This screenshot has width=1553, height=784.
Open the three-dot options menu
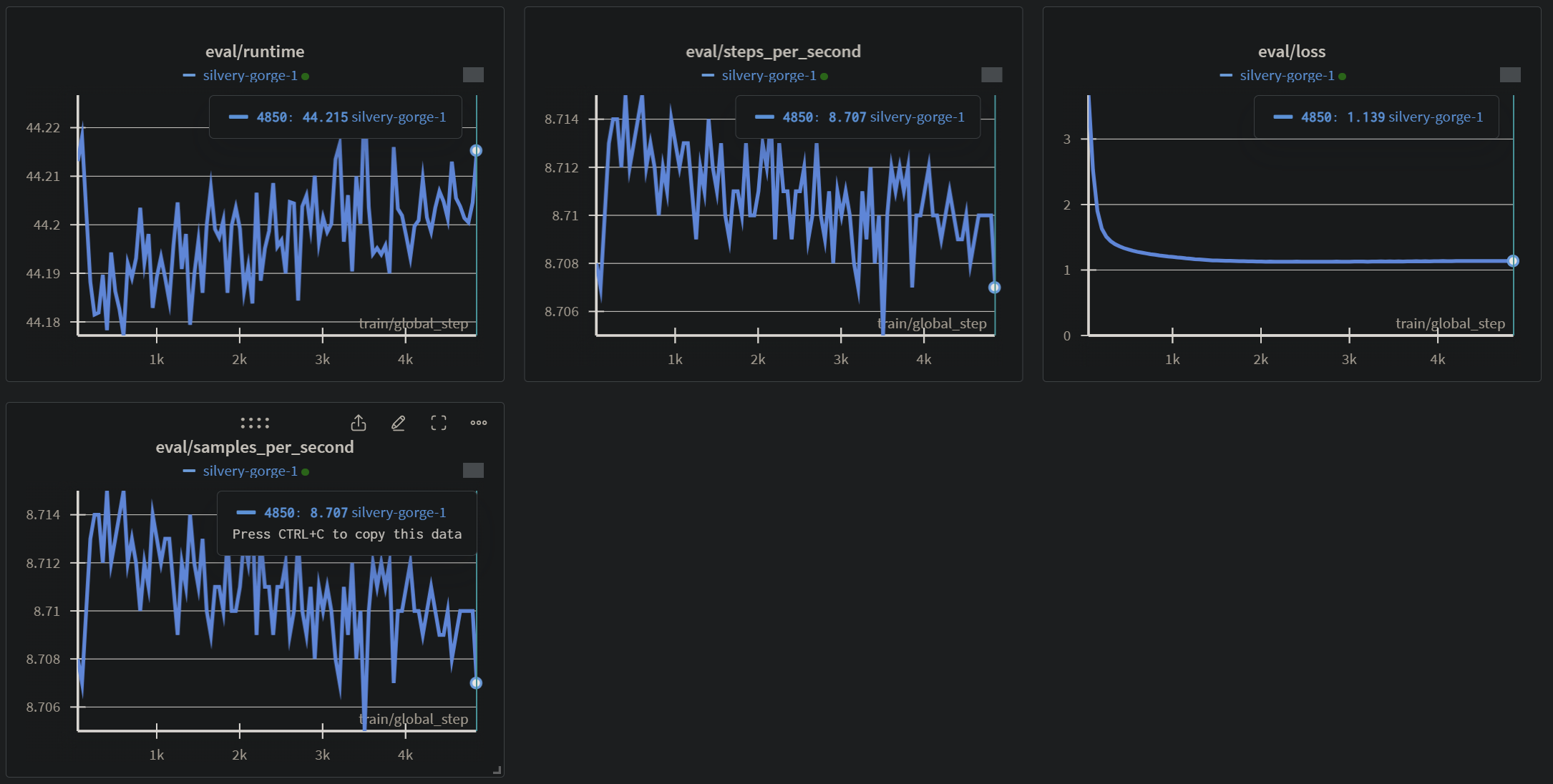(x=478, y=423)
